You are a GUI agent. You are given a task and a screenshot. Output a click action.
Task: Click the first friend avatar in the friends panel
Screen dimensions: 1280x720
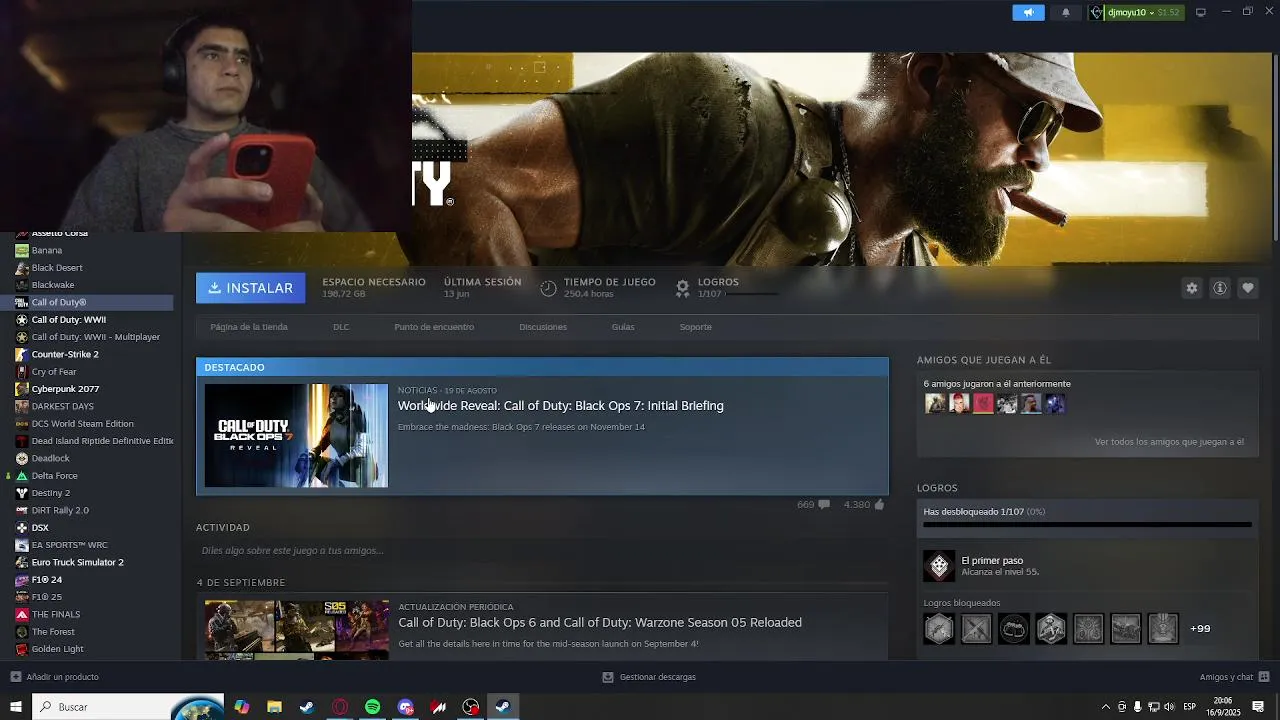click(x=935, y=404)
